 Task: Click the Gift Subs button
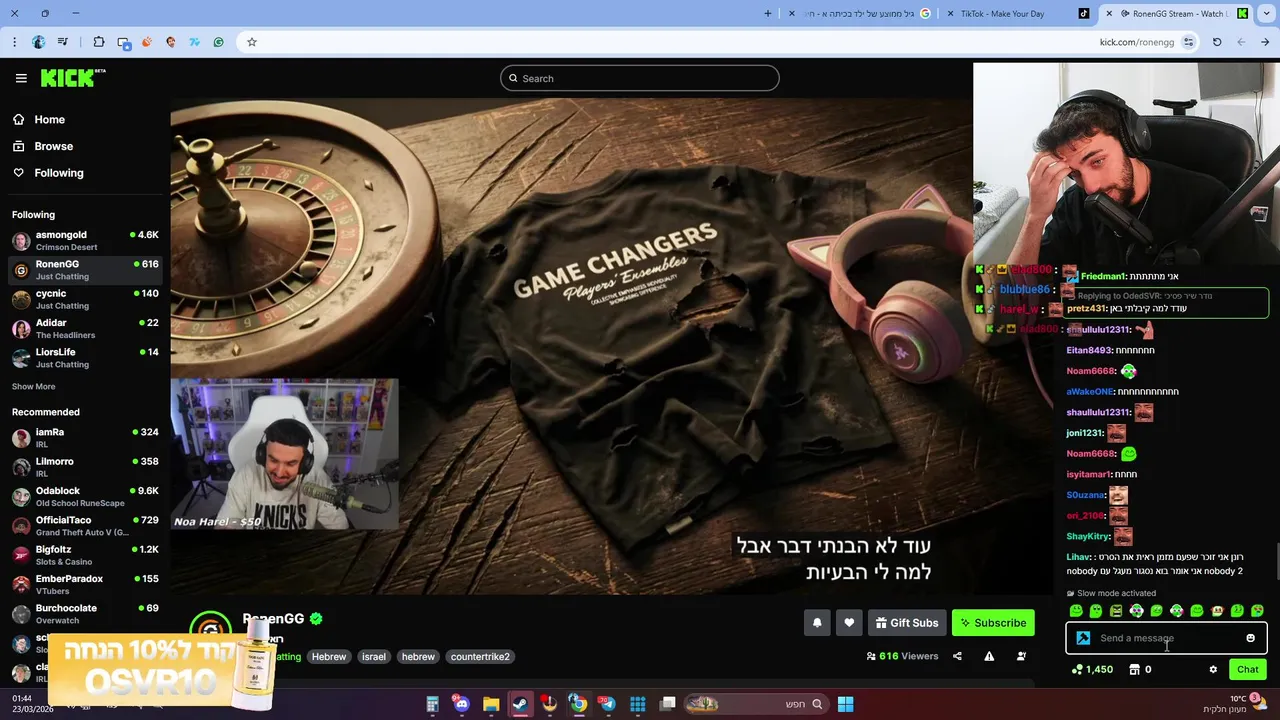click(907, 623)
